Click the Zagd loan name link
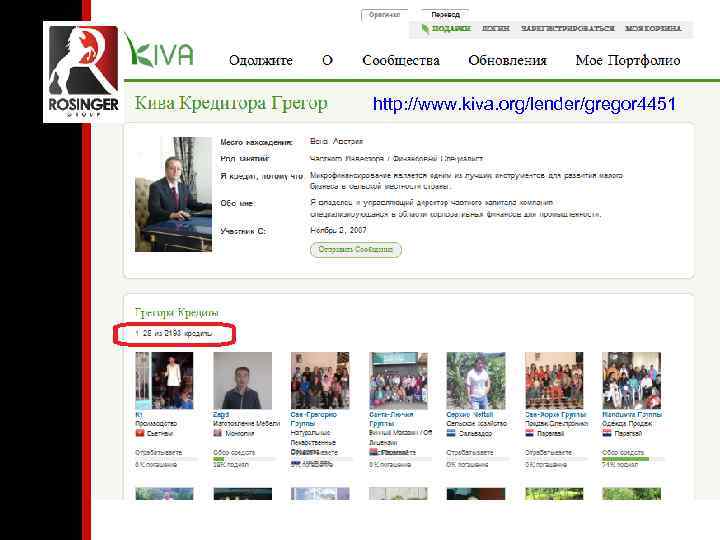The image size is (720, 540). (x=221, y=415)
